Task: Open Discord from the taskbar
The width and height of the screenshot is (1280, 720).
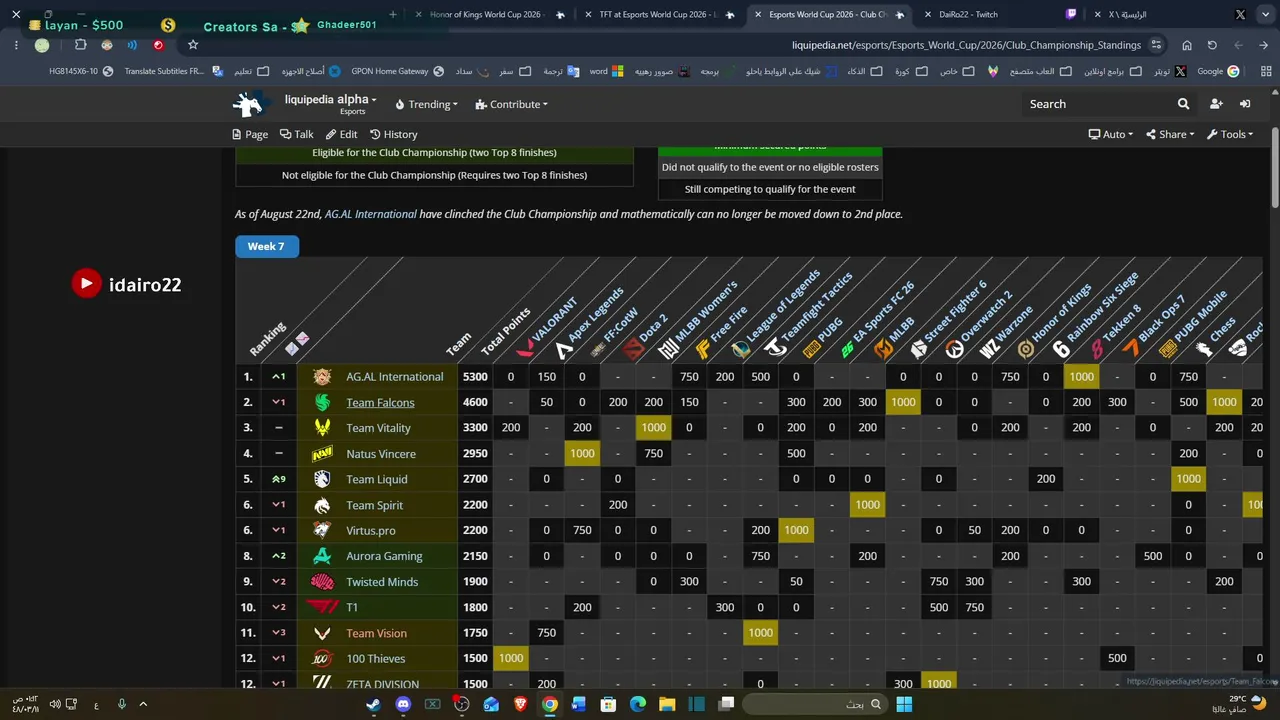Action: [x=403, y=704]
